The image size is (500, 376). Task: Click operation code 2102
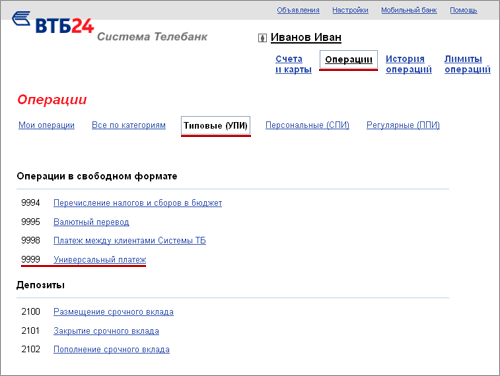[31, 349]
